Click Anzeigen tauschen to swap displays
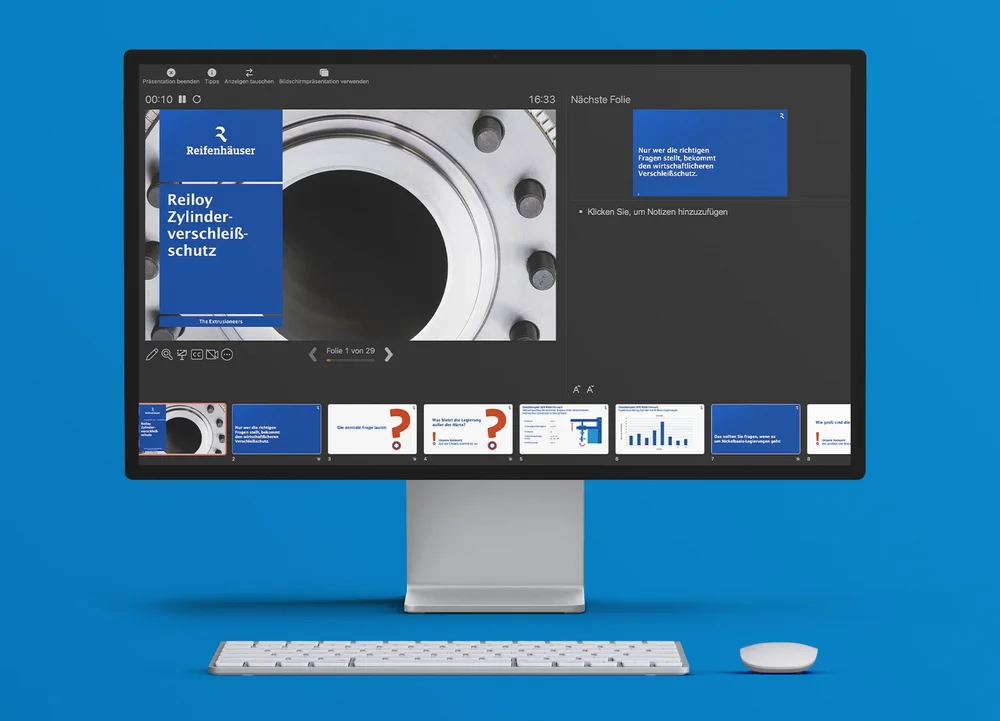Image resolution: width=1000 pixels, height=721 pixels. pos(249,76)
